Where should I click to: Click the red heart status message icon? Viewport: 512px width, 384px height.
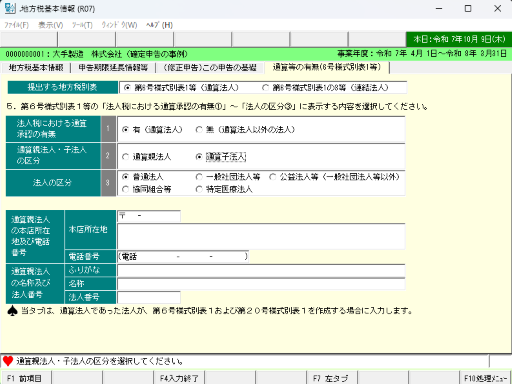tap(8, 361)
